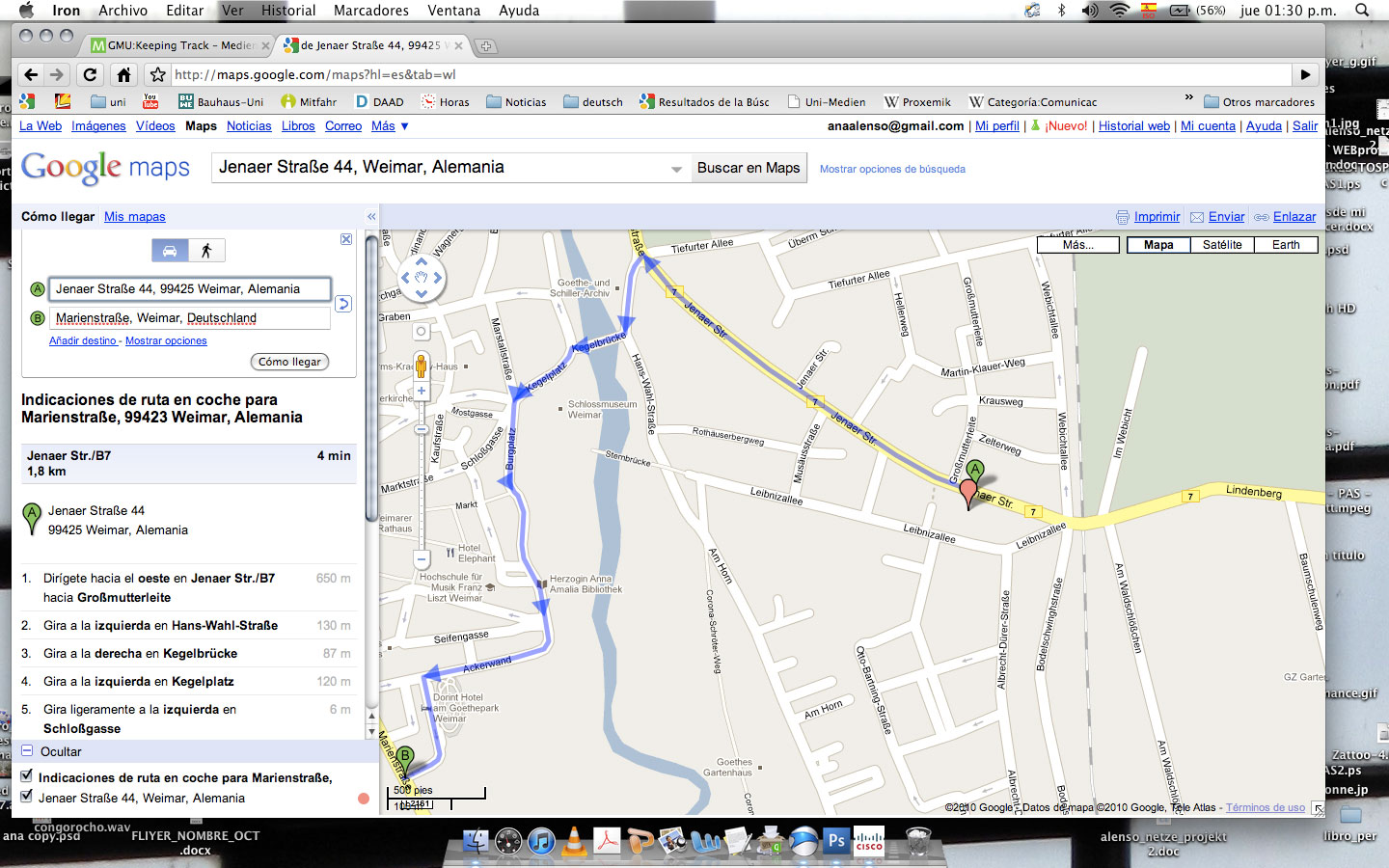Select the Mapa view button
The width and height of the screenshot is (1389, 868).
tap(1158, 245)
